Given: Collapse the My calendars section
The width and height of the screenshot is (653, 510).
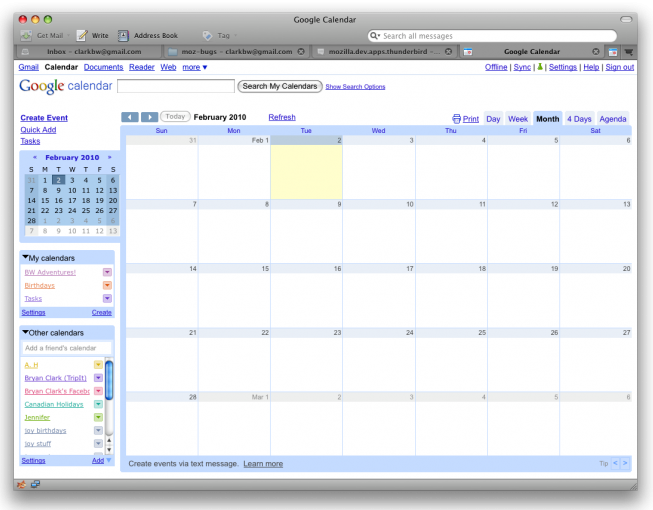Looking at the screenshot, I should coord(25,257).
